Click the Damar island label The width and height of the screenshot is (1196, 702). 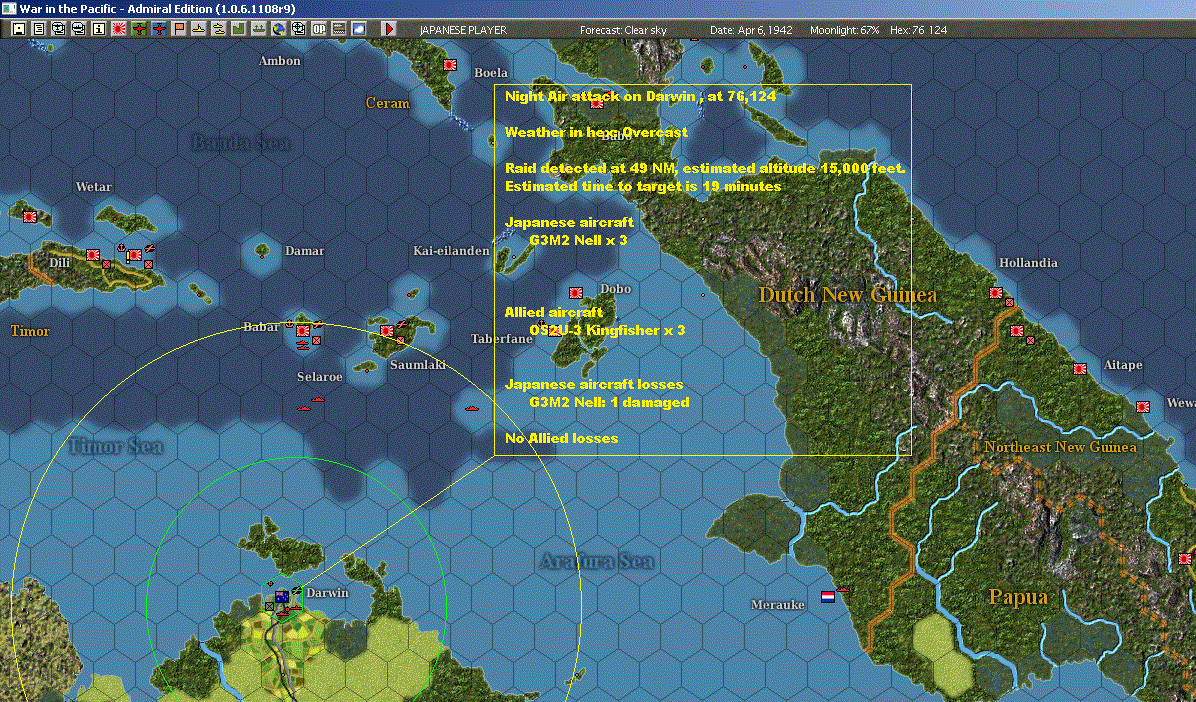(304, 251)
